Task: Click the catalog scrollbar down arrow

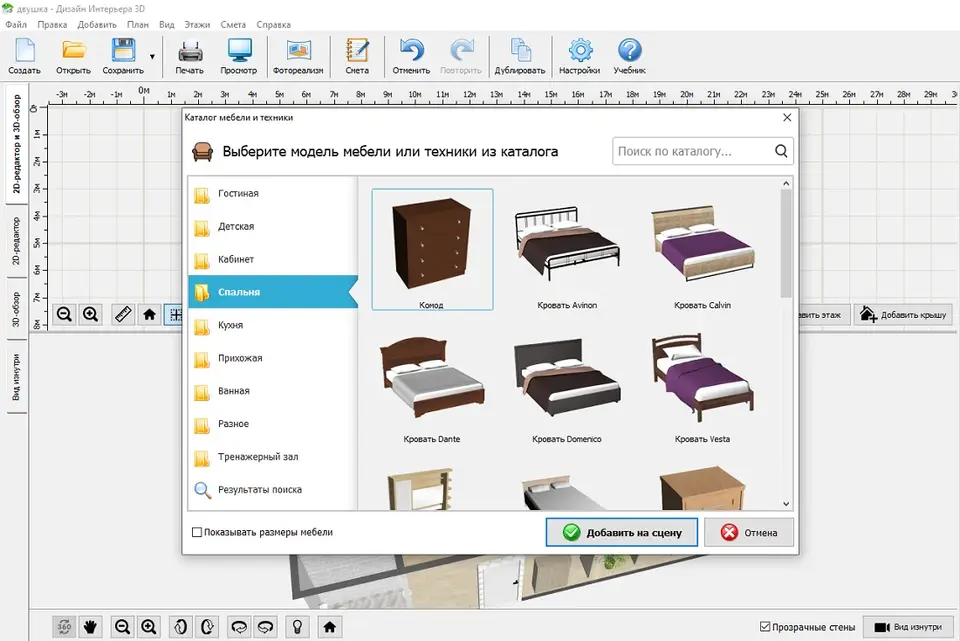Action: tap(786, 504)
